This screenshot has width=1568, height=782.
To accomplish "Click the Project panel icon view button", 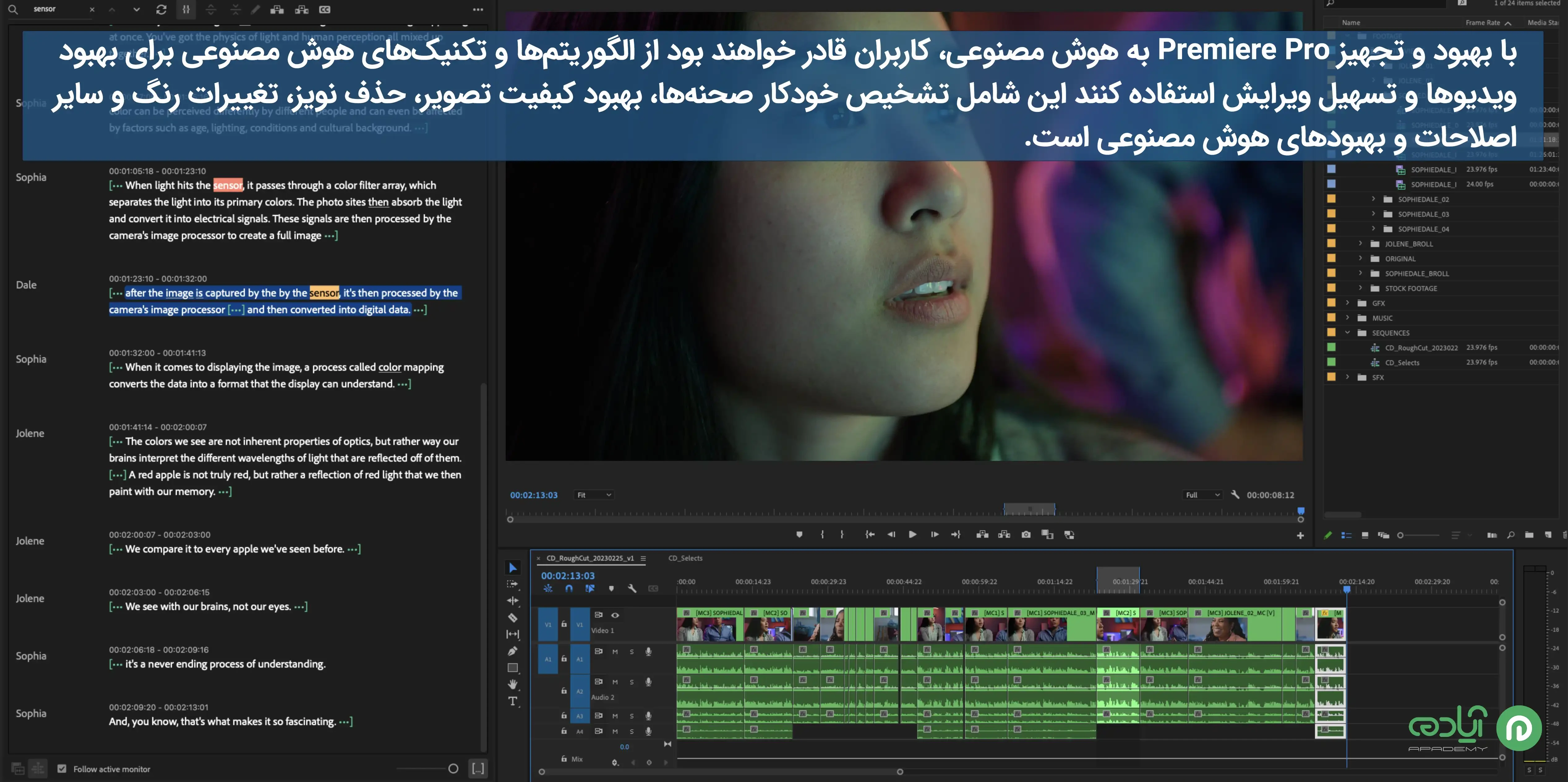I will [x=1365, y=536].
